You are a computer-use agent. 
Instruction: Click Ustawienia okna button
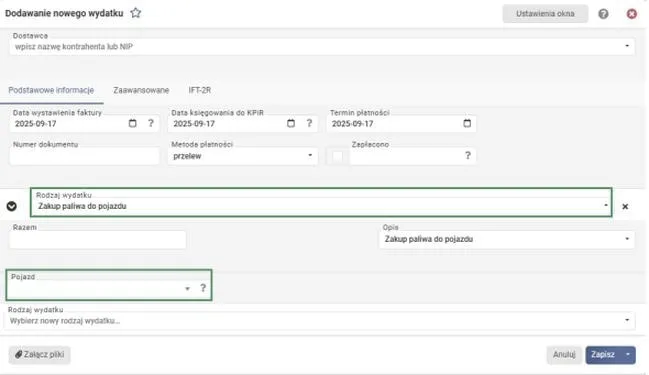click(545, 14)
